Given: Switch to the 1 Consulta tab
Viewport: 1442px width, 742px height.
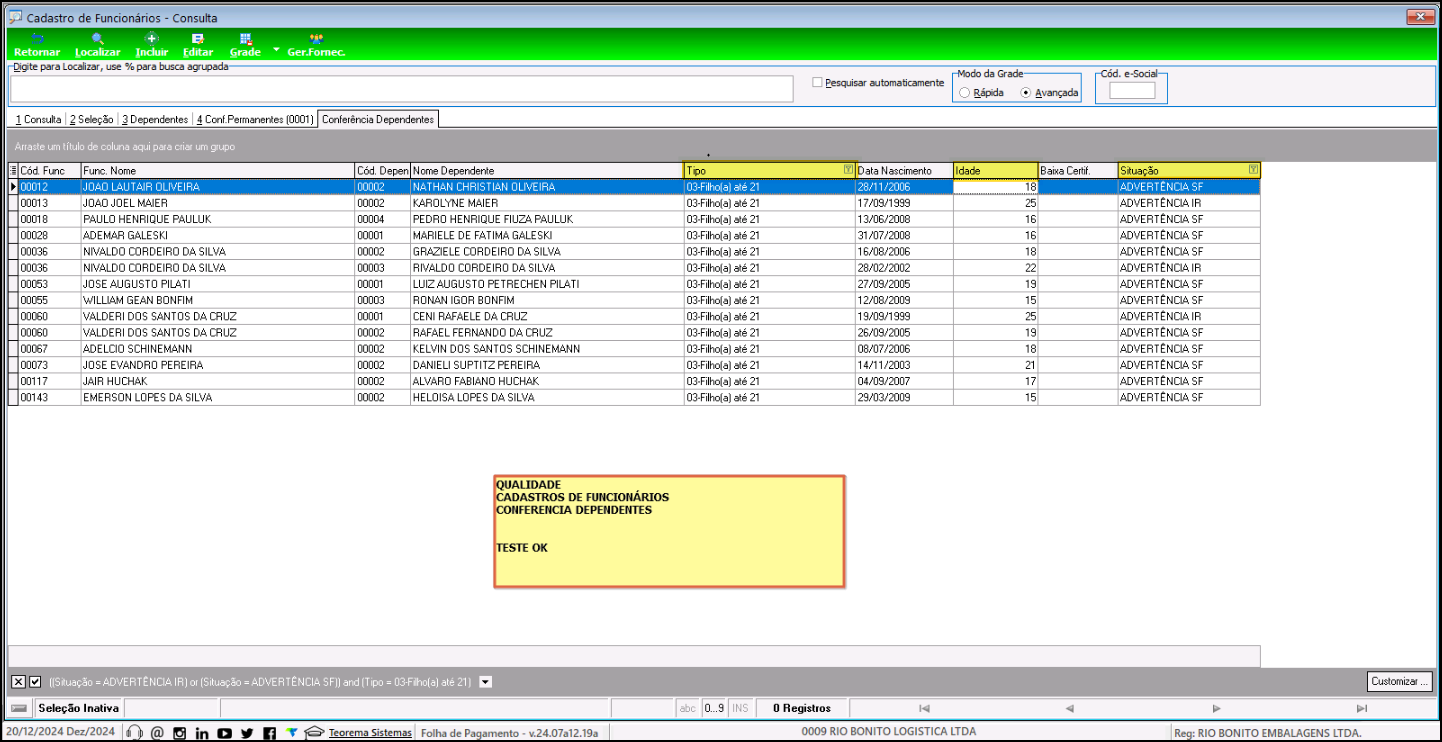Looking at the screenshot, I should click(x=39, y=119).
